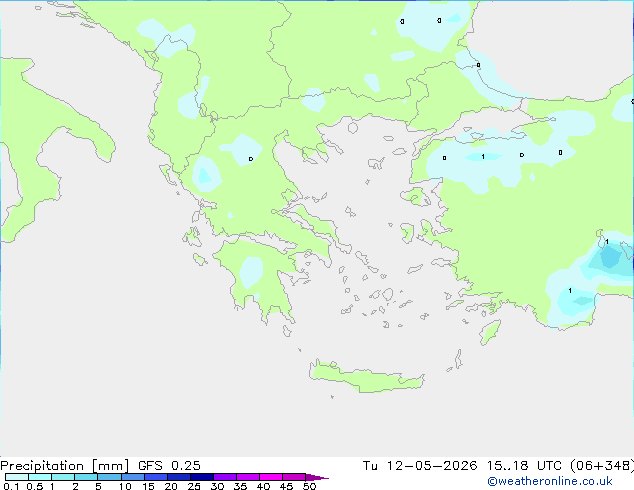Click the '20' legend scale label
This screenshot has height=490, width=634.
(171, 486)
